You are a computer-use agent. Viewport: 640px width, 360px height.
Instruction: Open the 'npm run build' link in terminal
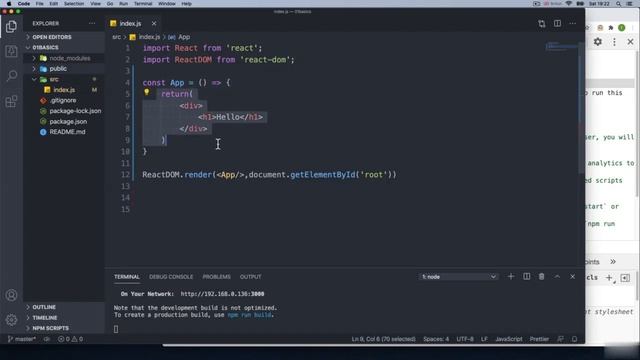pos(249,315)
